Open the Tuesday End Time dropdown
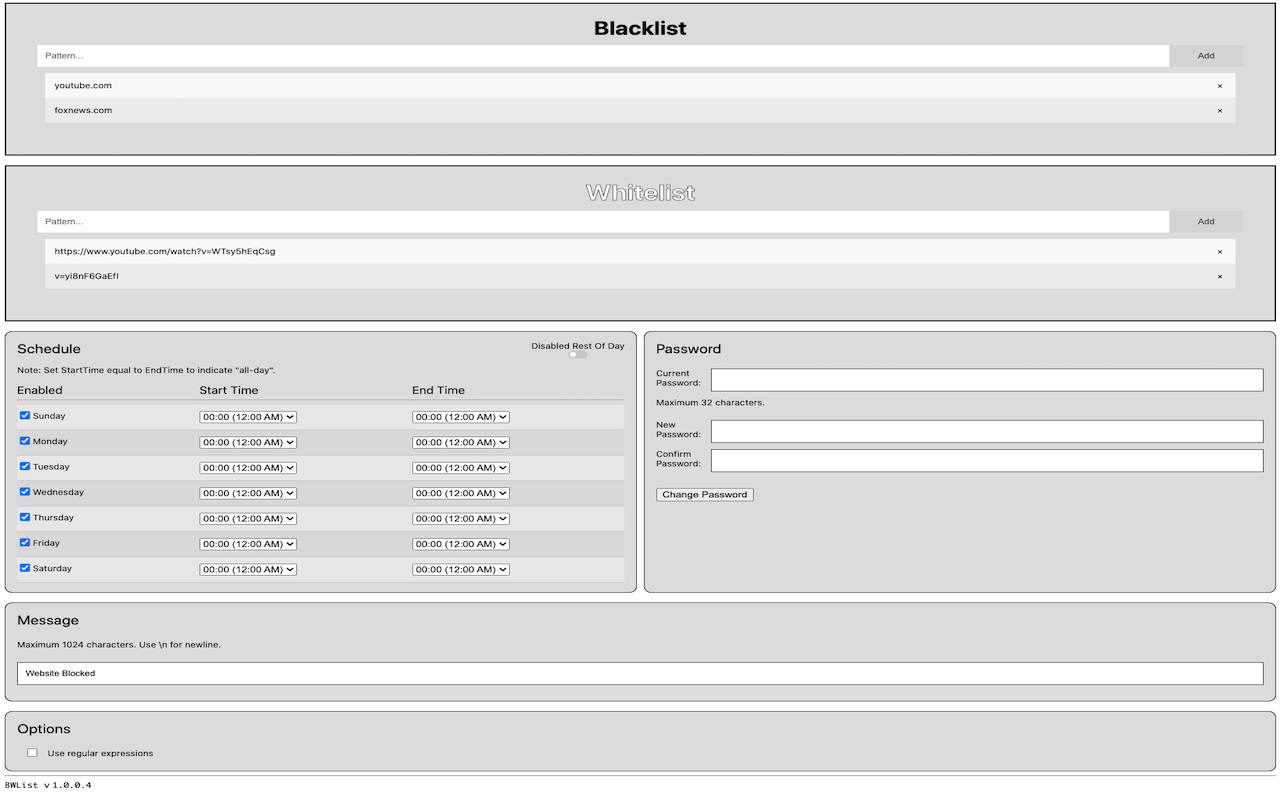 (461, 467)
